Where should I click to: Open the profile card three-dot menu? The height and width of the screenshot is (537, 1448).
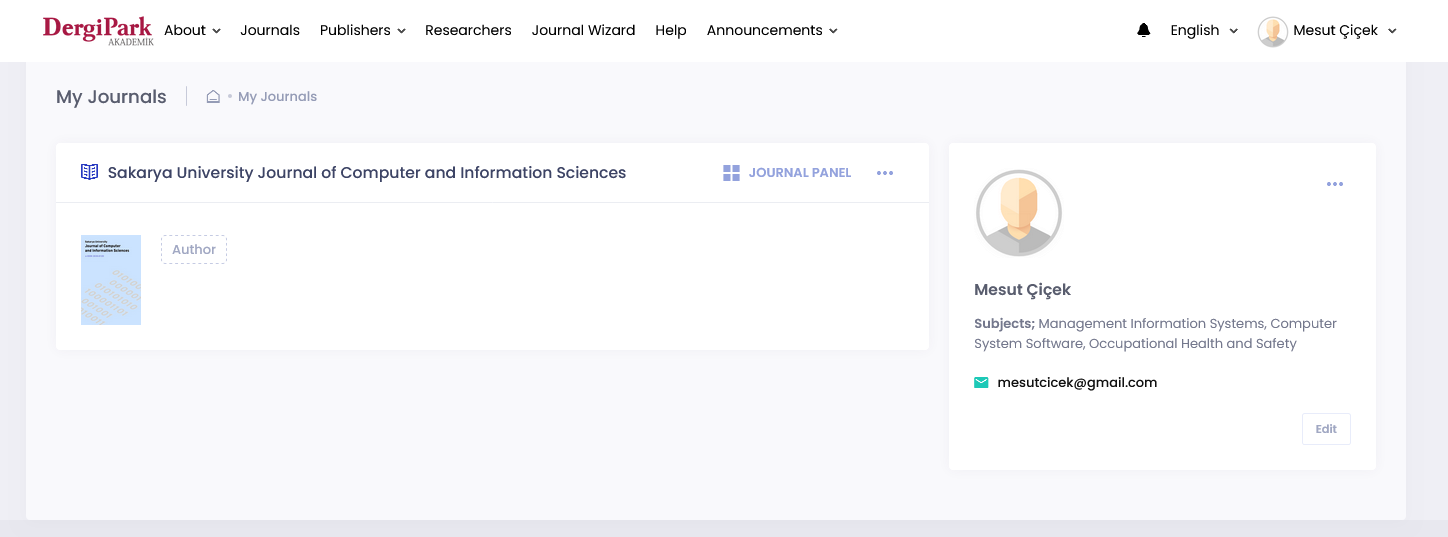click(1335, 184)
